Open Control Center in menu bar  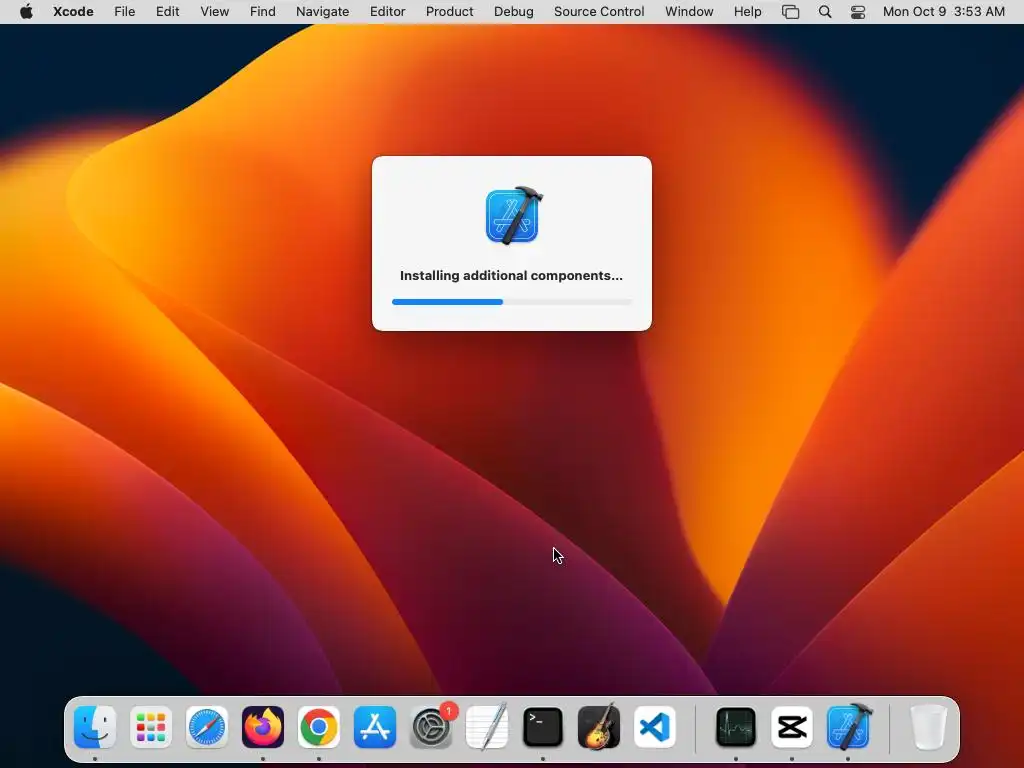[x=858, y=12]
